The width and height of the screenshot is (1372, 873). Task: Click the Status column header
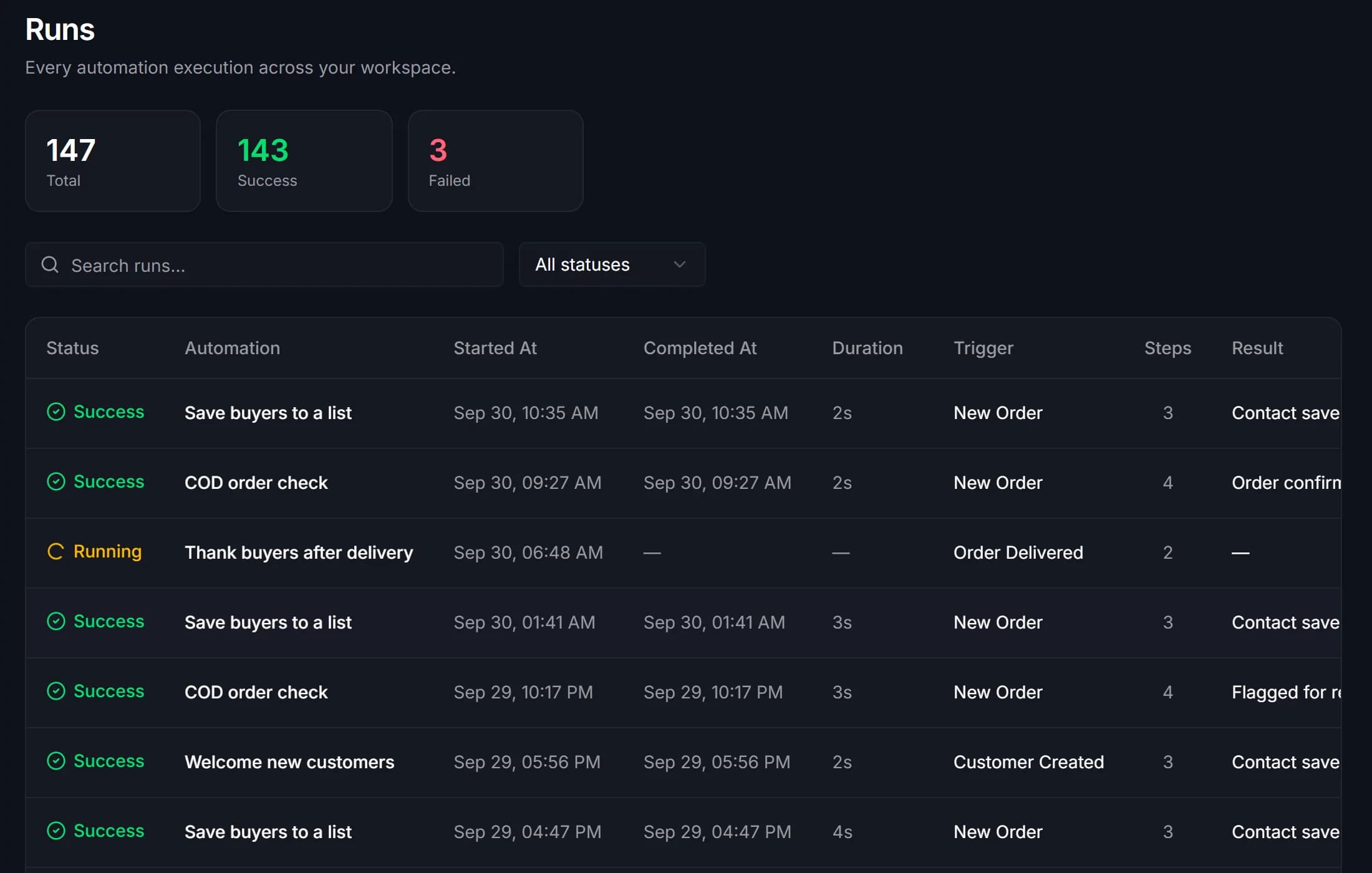[x=72, y=348]
